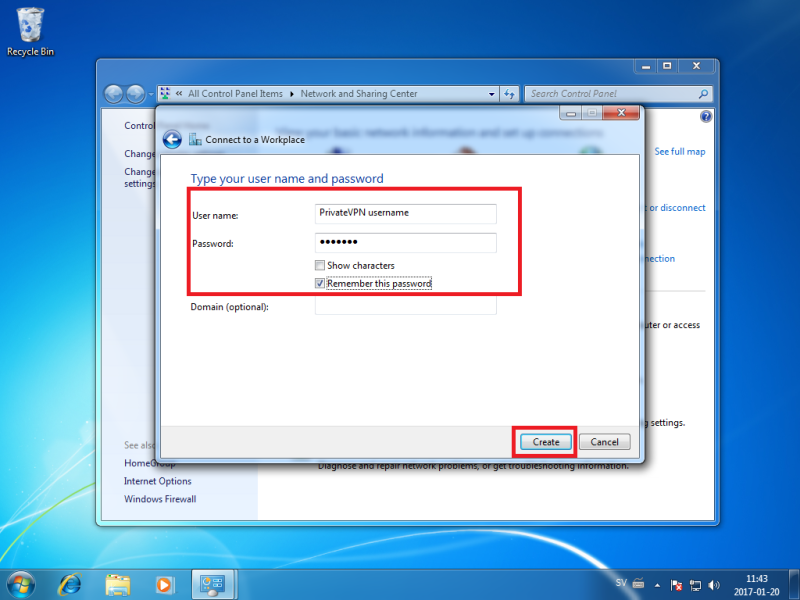
Task: Click the 'Type your user name and password' heading
Action: click(x=287, y=179)
